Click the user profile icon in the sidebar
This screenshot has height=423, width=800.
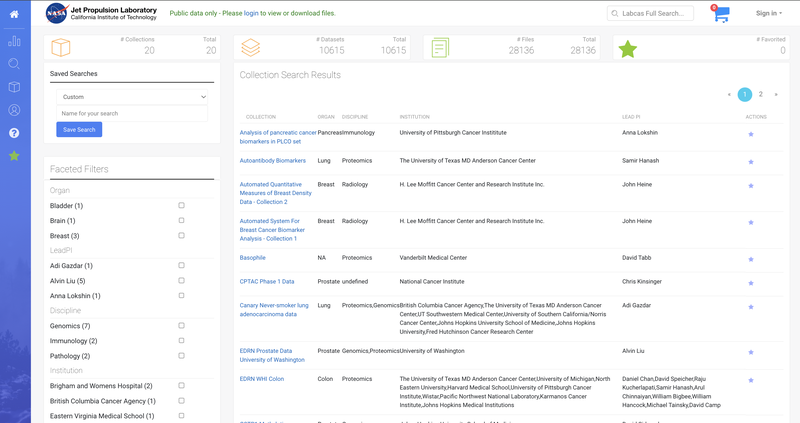[x=14, y=110]
